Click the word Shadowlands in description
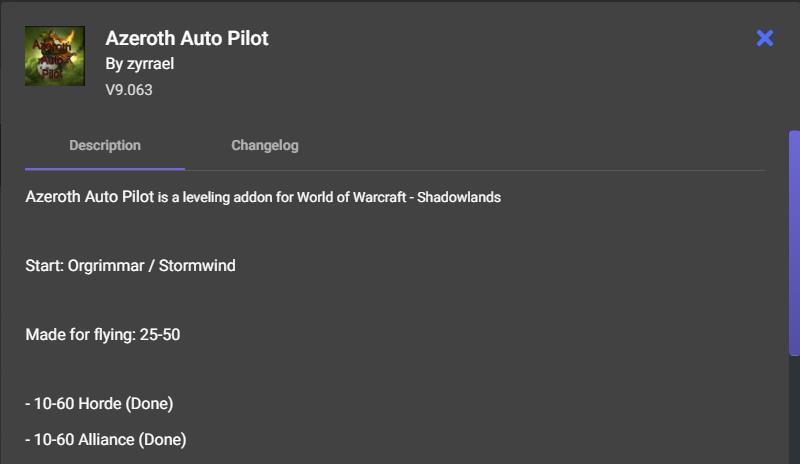 459,198
